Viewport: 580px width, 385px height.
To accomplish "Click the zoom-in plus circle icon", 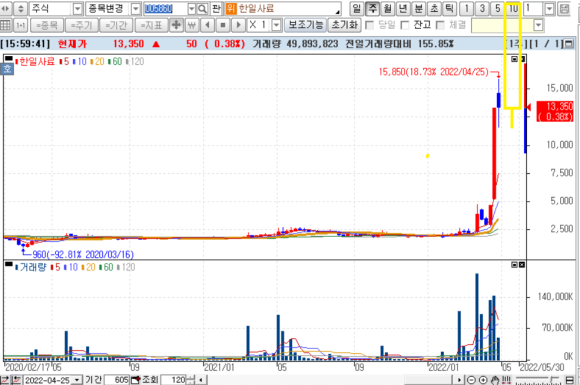I will [x=483, y=380].
